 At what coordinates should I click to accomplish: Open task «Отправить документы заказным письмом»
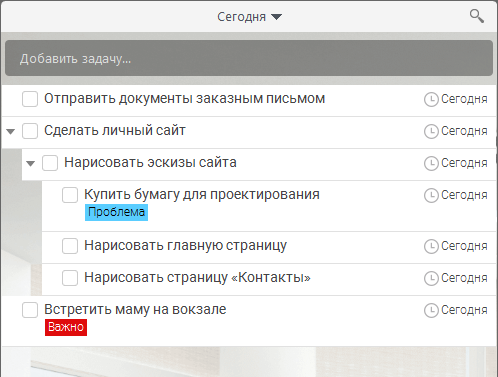pyautogui.click(x=184, y=99)
